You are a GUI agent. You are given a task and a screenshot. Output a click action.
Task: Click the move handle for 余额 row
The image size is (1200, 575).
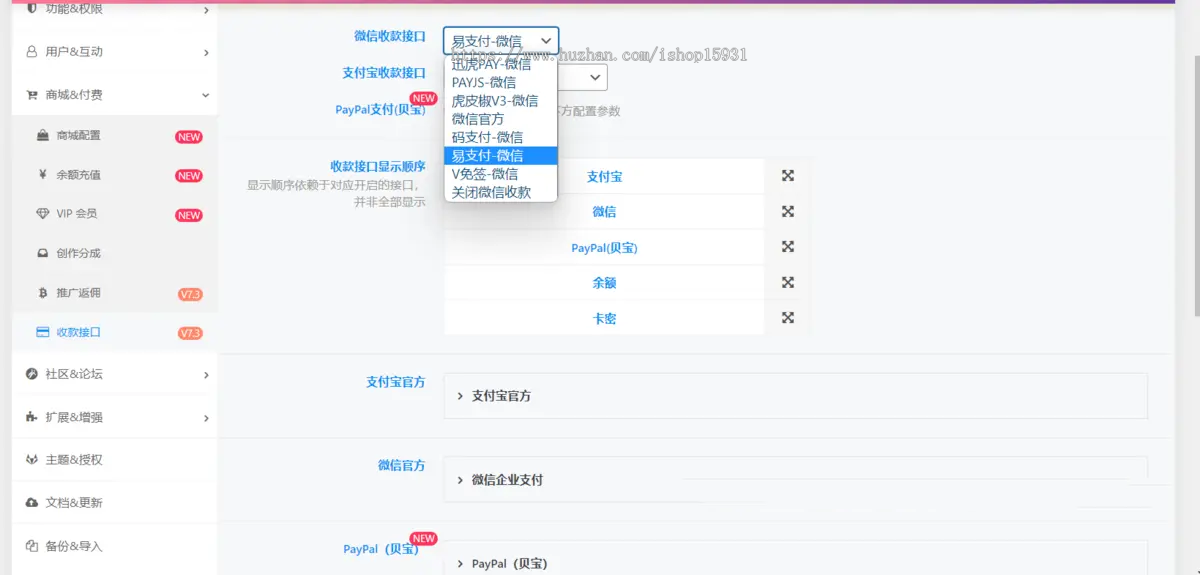click(x=788, y=282)
